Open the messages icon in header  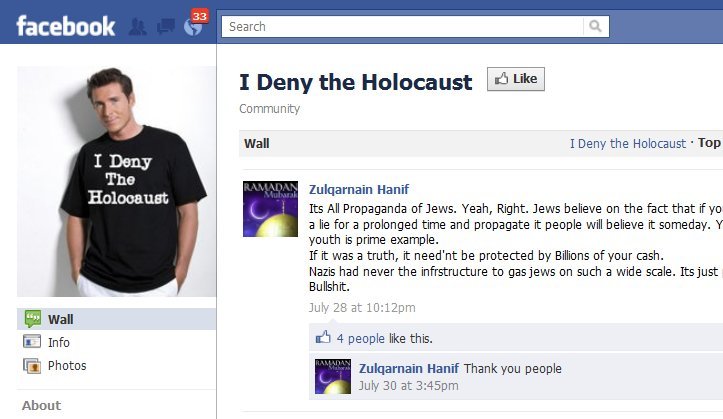click(x=166, y=26)
